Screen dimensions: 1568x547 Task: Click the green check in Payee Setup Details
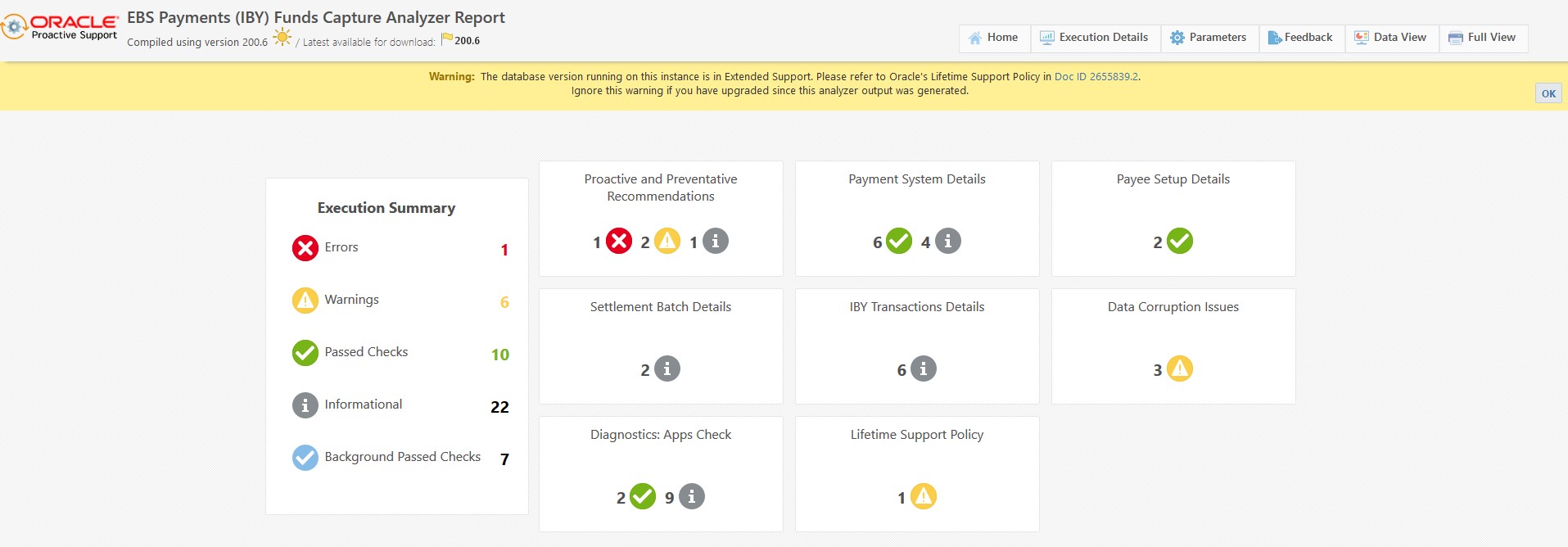pos(1179,242)
